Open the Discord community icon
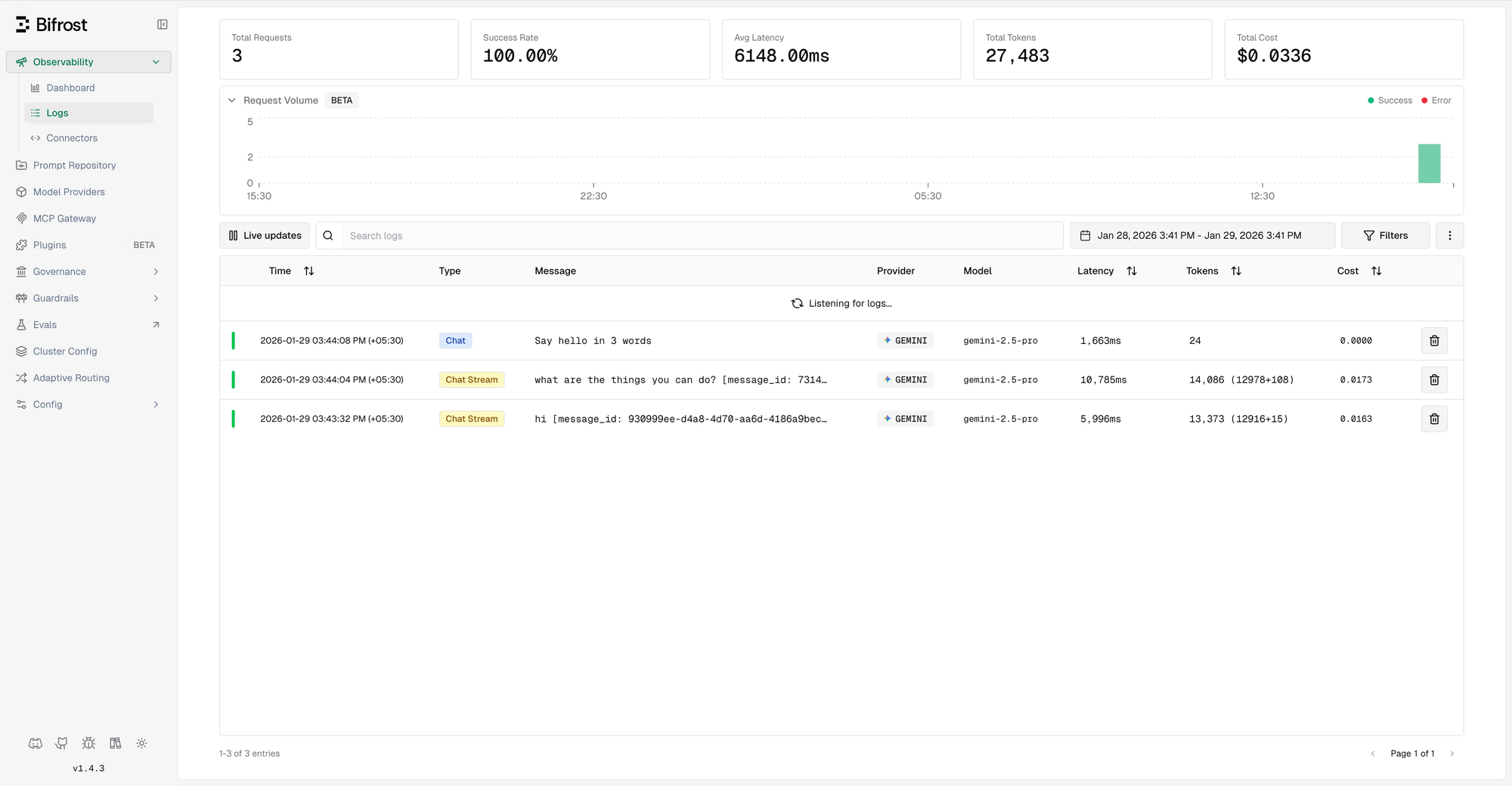 36,744
